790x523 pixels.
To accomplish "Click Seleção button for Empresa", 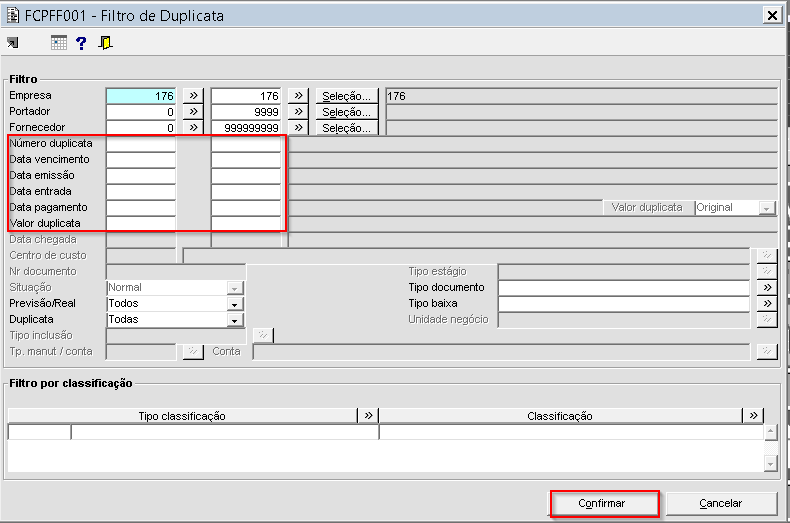I will [x=347, y=96].
